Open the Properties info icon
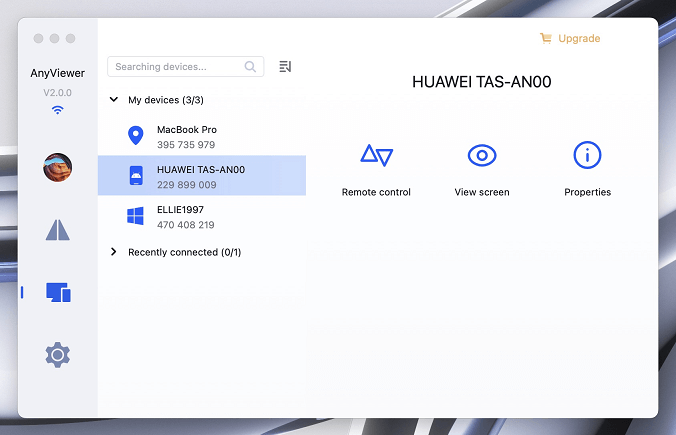The height and width of the screenshot is (435, 676). (587, 155)
